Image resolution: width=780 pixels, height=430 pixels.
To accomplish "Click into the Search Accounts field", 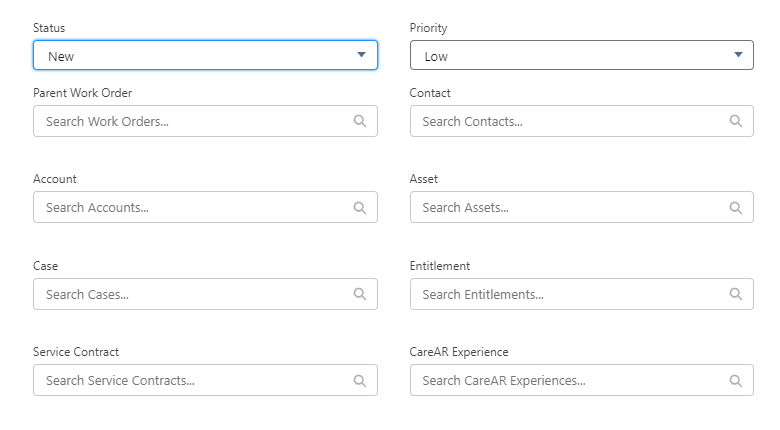I will pyautogui.click(x=205, y=207).
